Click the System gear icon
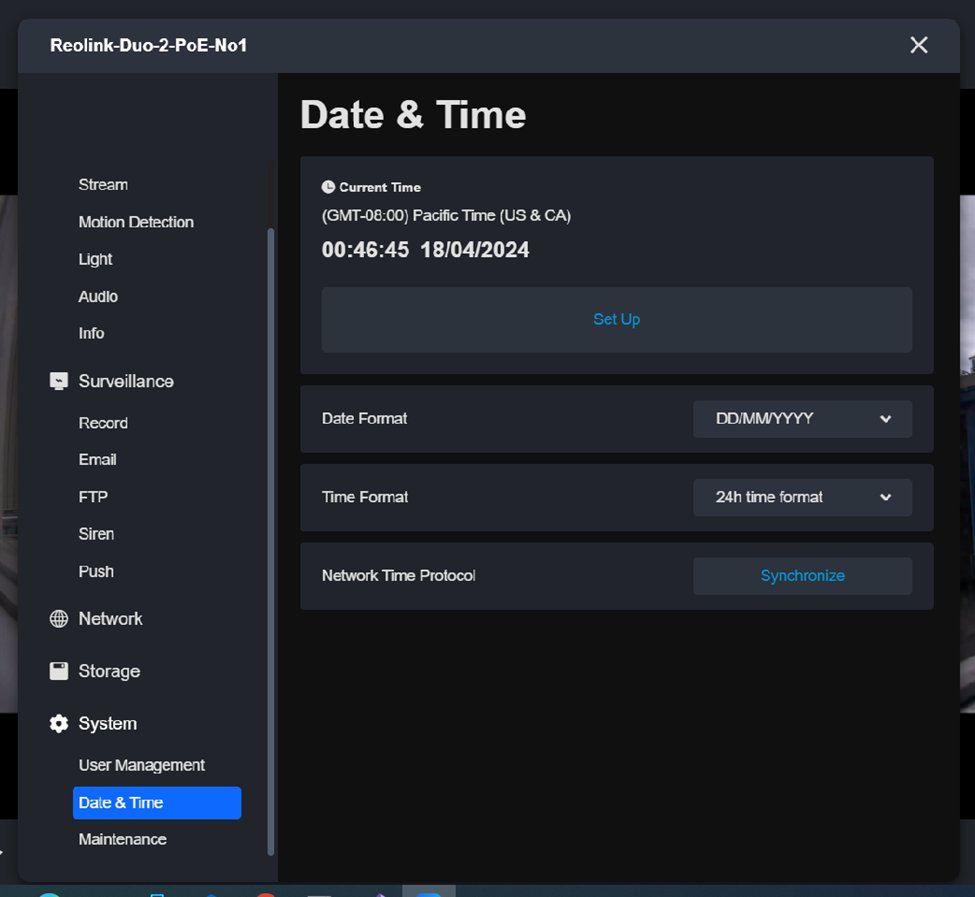The width and height of the screenshot is (975, 897). click(x=58, y=724)
